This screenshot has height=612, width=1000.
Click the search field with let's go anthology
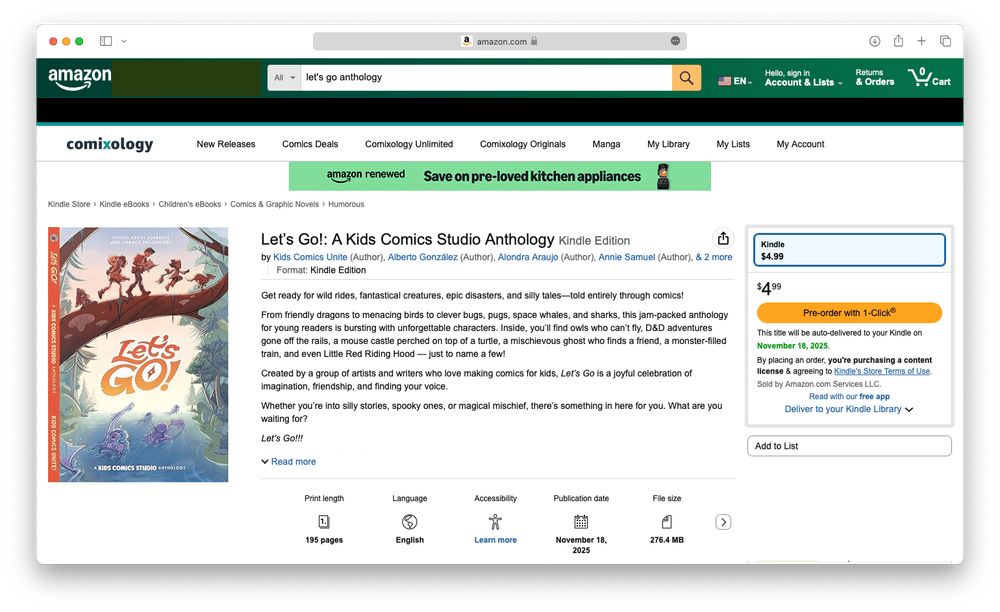486,78
